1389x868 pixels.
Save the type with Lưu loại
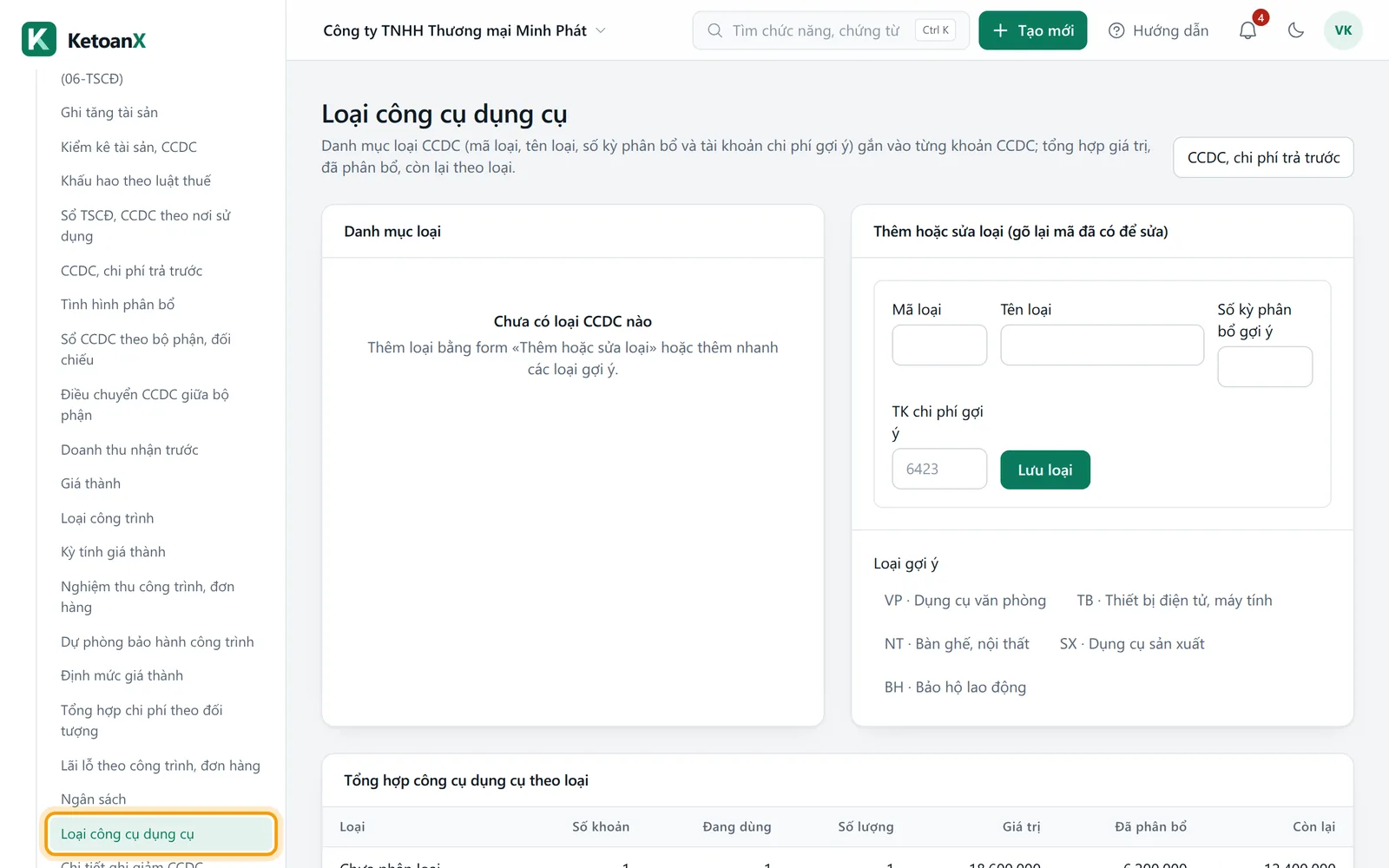[1045, 470]
